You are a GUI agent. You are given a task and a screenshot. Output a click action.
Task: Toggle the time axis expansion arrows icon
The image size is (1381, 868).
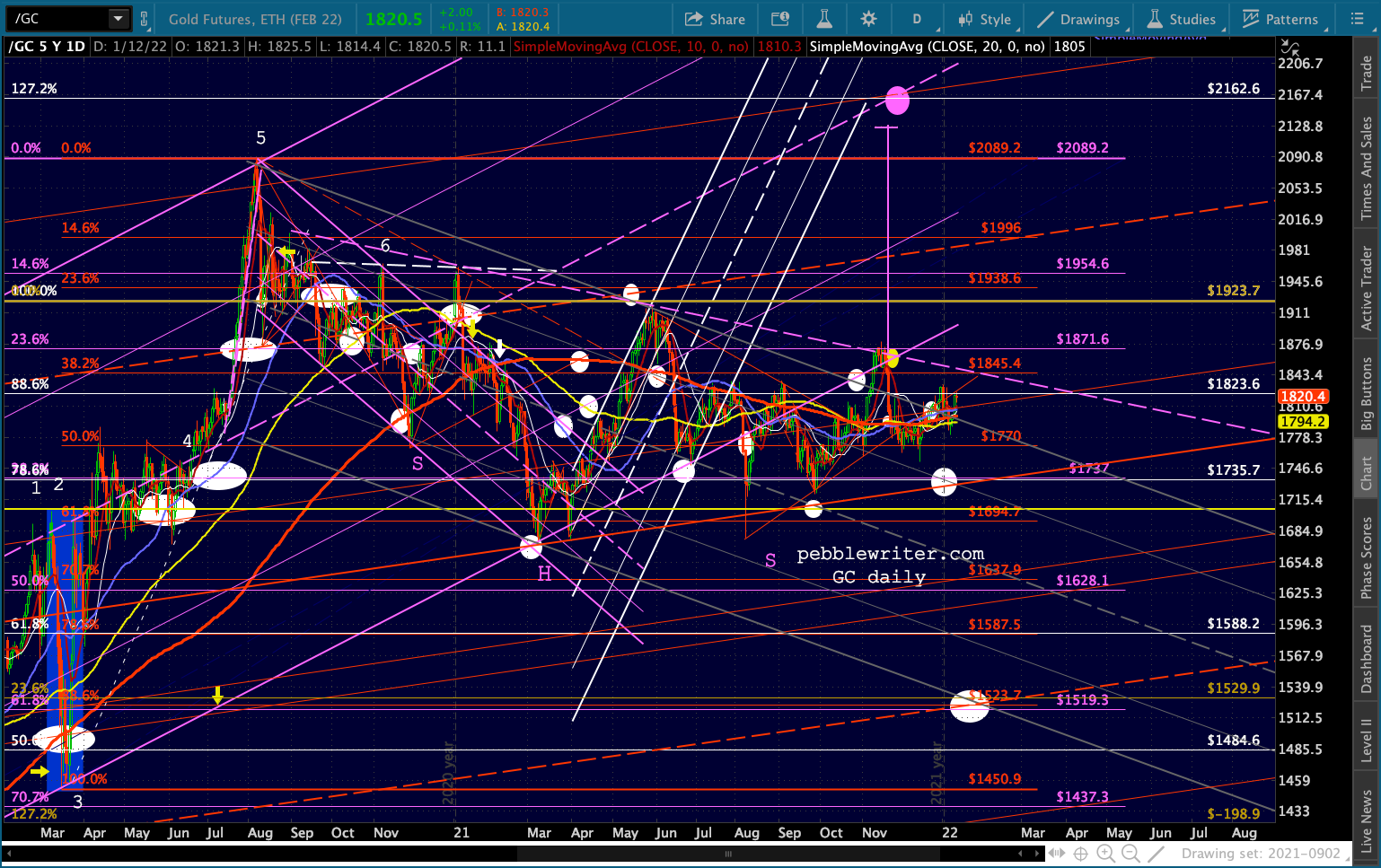[x=1057, y=854]
